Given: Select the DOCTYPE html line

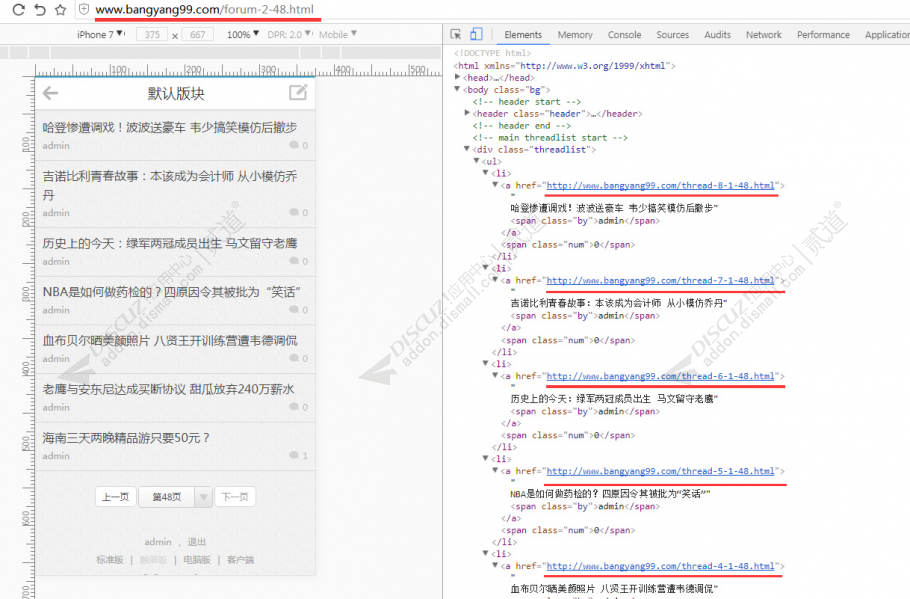Looking at the screenshot, I should [x=492, y=53].
